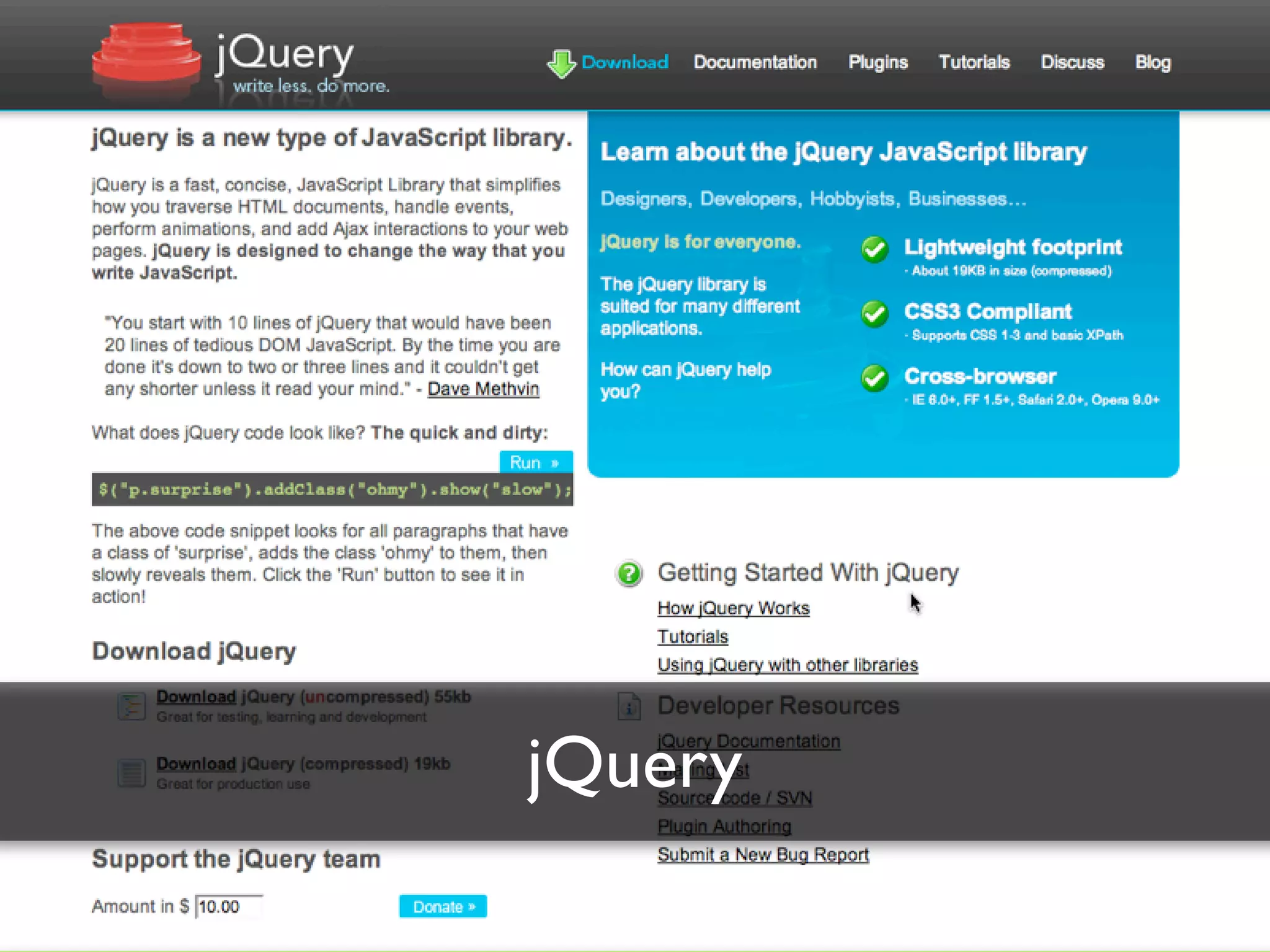Click the p.surprise code snippet box

[332, 490]
